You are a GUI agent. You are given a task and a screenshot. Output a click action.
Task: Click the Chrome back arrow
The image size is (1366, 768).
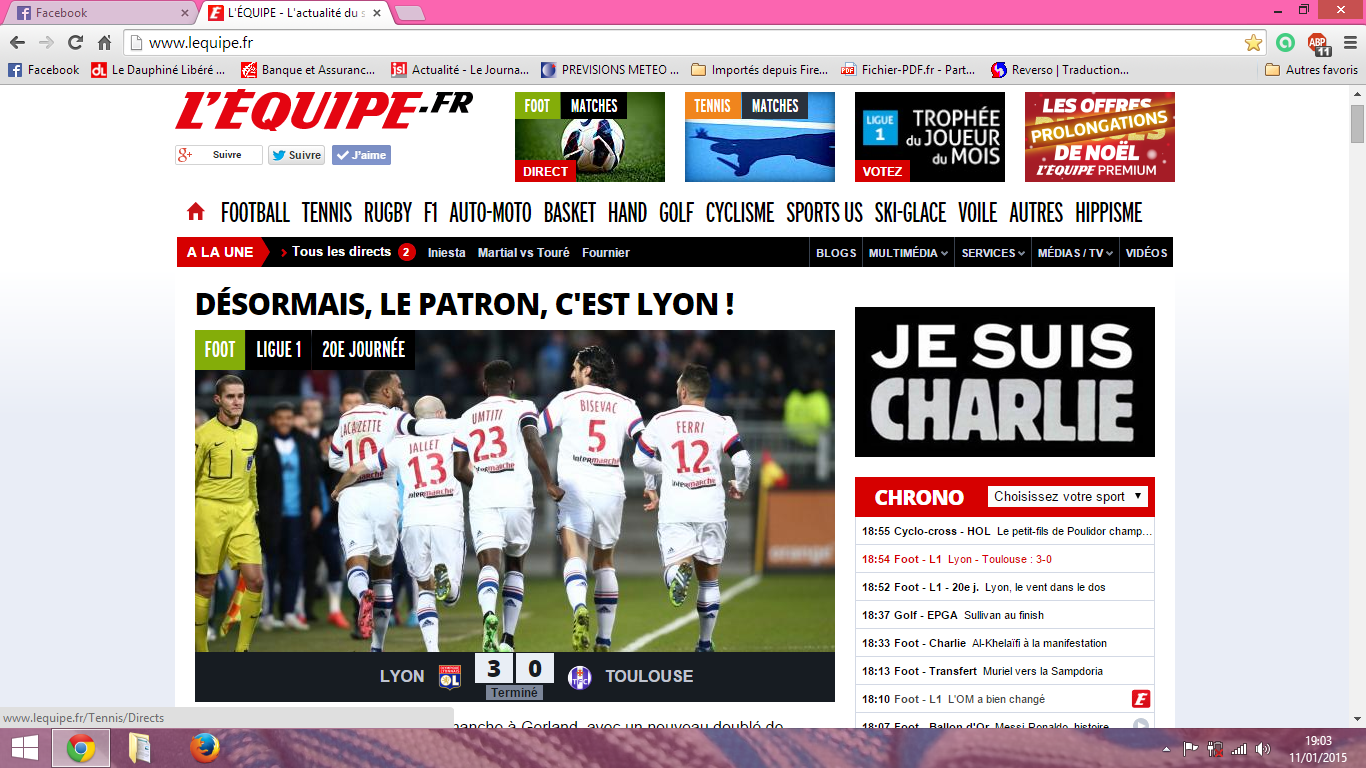17,43
